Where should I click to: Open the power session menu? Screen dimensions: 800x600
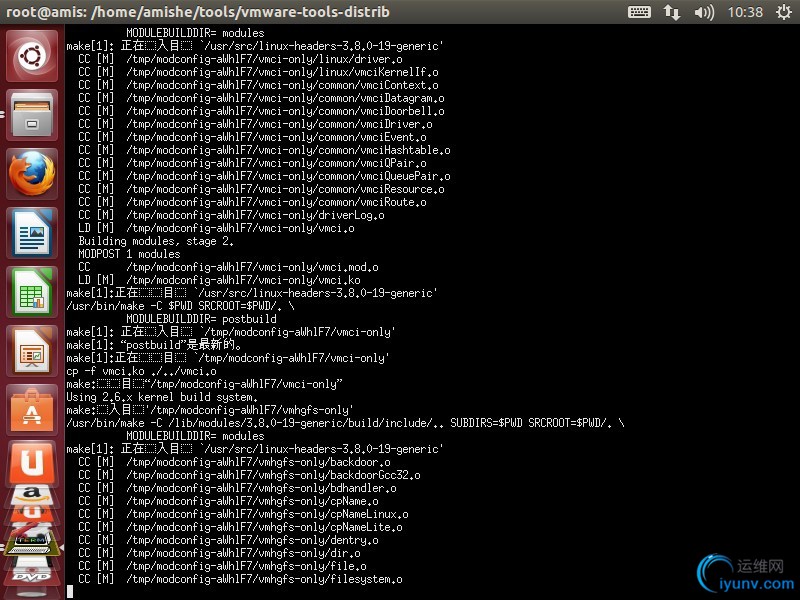(784, 12)
